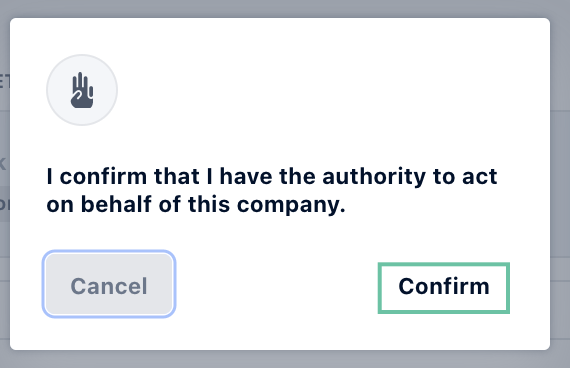Accept the declaration by clicking Confirm
Viewport: 570px width, 368px height.
click(x=443, y=288)
